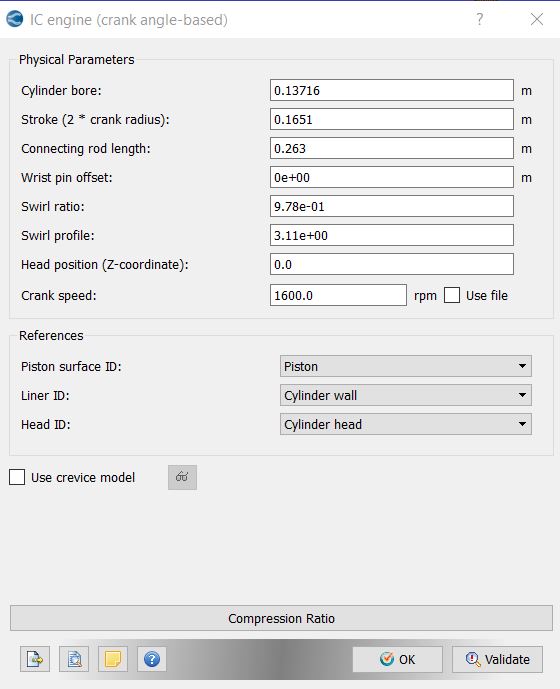Click the Compression Ratio button
This screenshot has width=560, height=689.
(x=281, y=618)
